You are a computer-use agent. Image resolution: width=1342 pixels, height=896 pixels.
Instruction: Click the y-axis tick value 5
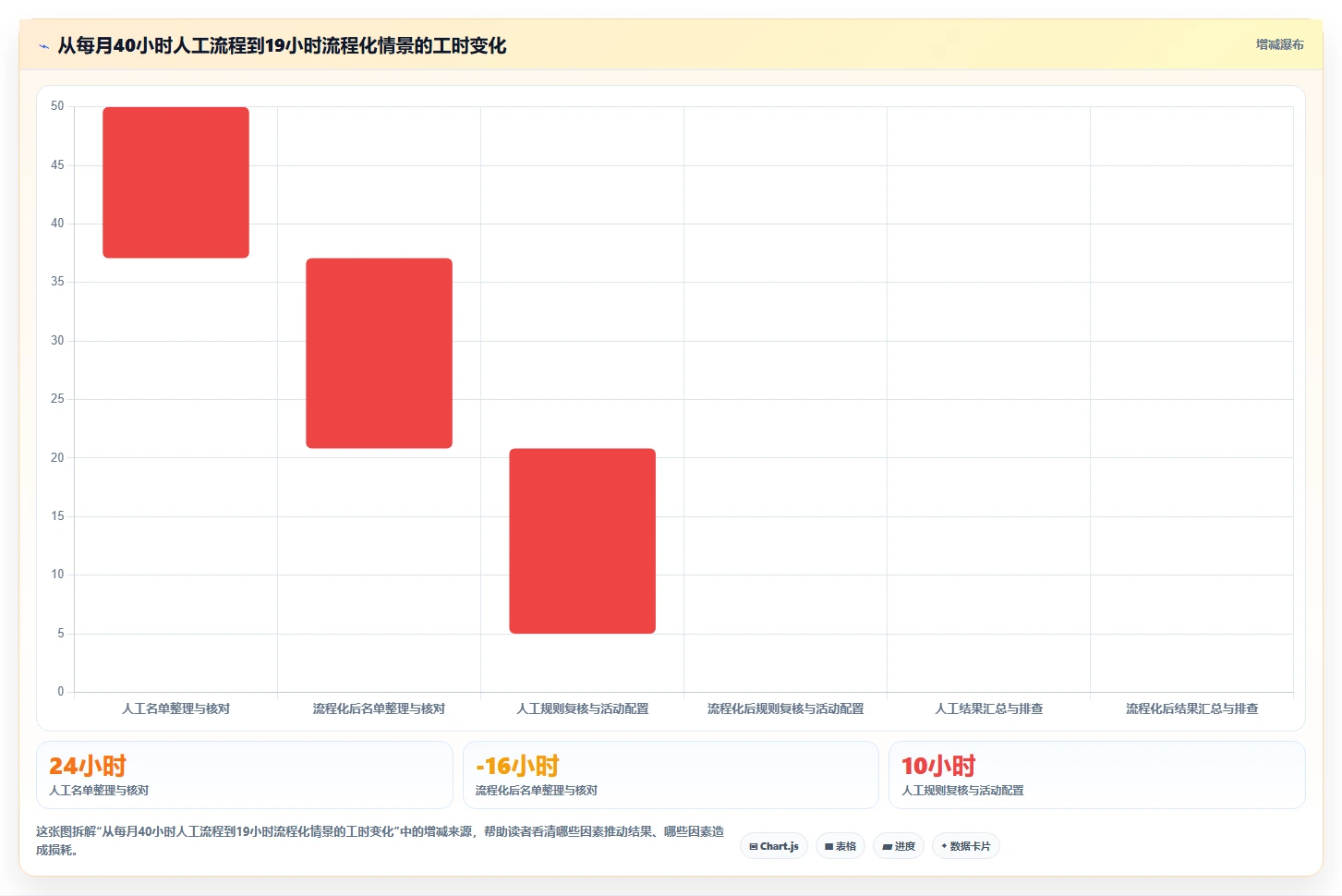[x=61, y=633]
